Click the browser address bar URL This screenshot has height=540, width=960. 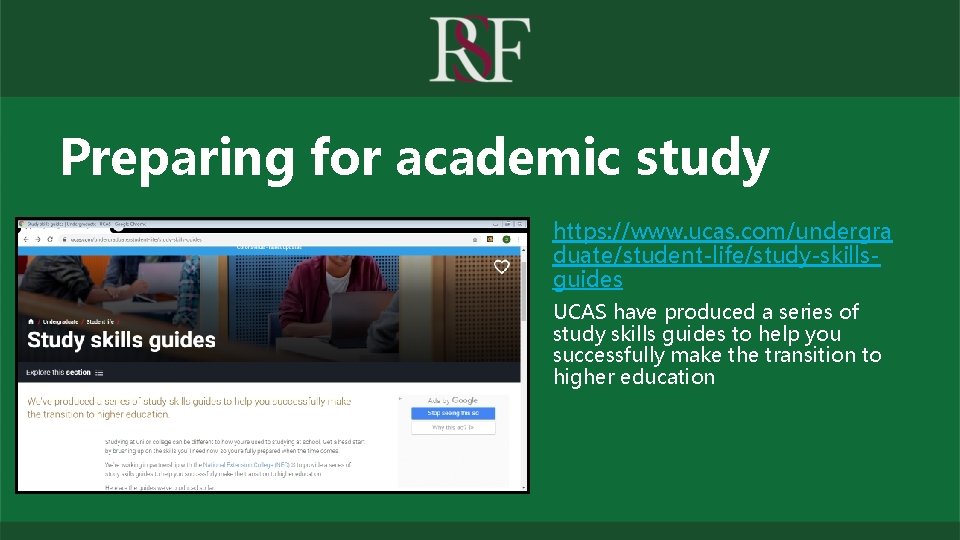[x=136, y=239]
